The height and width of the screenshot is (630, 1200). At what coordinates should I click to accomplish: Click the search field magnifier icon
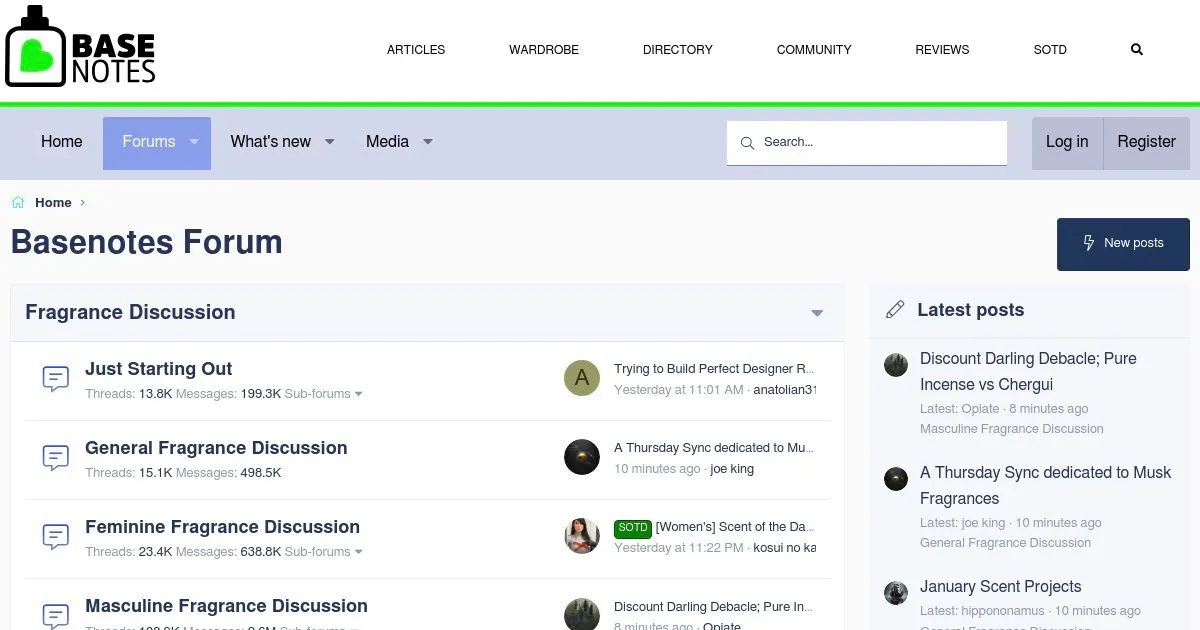pos(747,143)
